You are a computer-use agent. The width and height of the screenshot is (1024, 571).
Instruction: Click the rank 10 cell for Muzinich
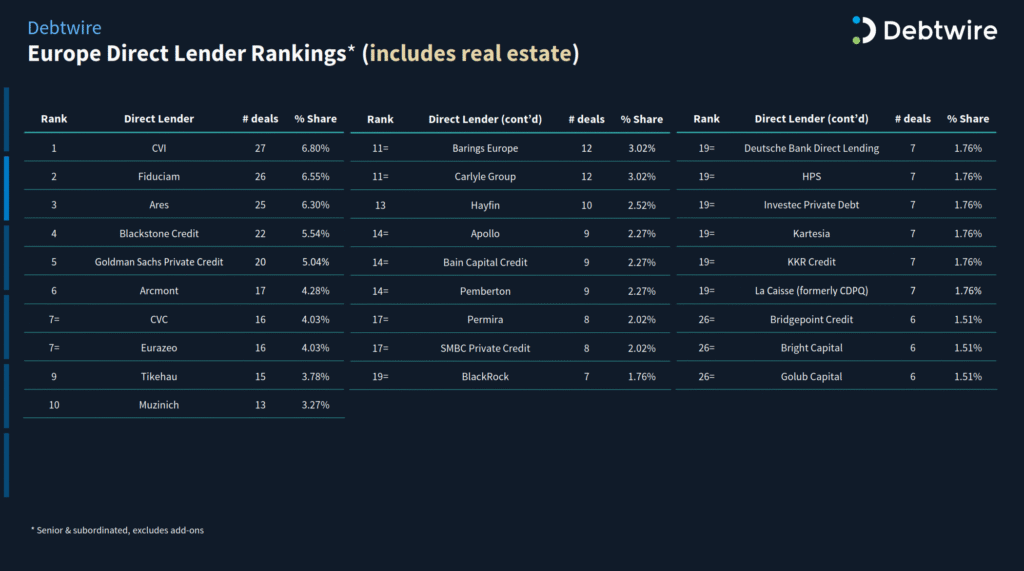pos(54,405)
